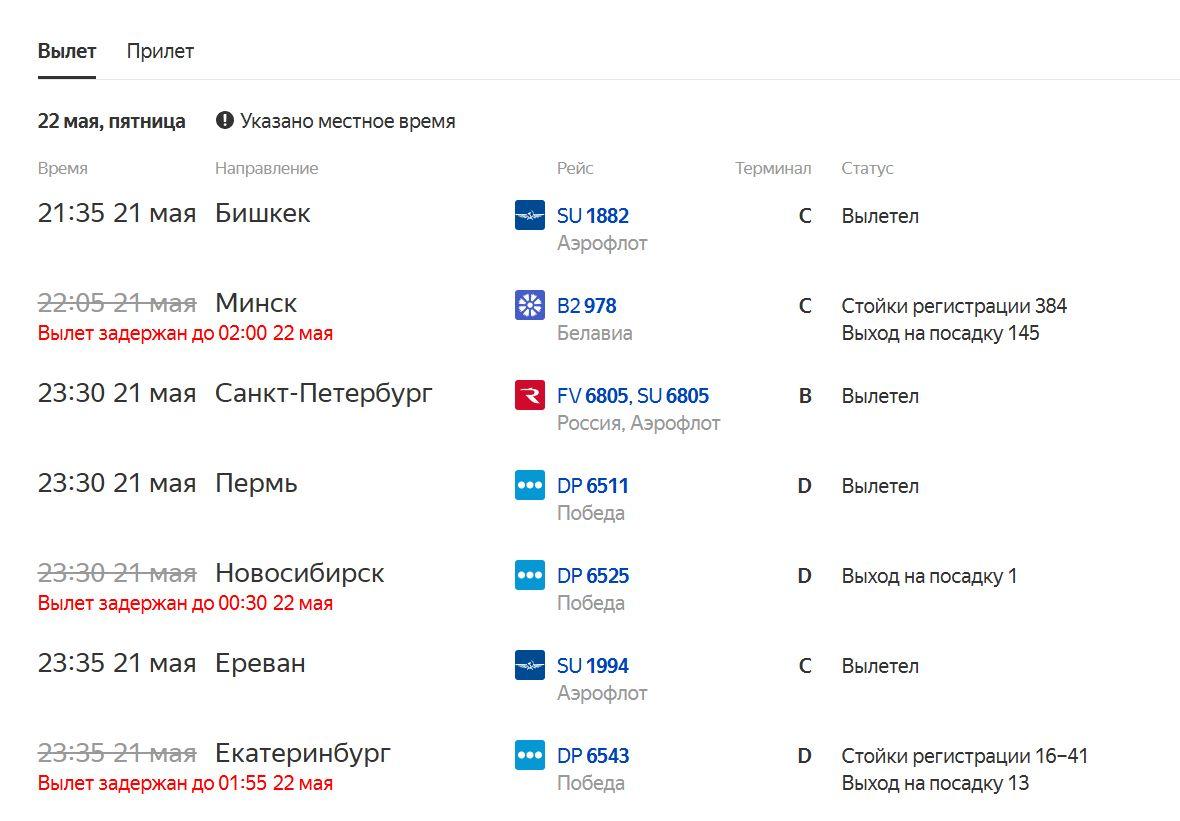1180x821 pixels.
Task: Click the Pobeda logo for flight DP 6511
Action: coord(530,485)
